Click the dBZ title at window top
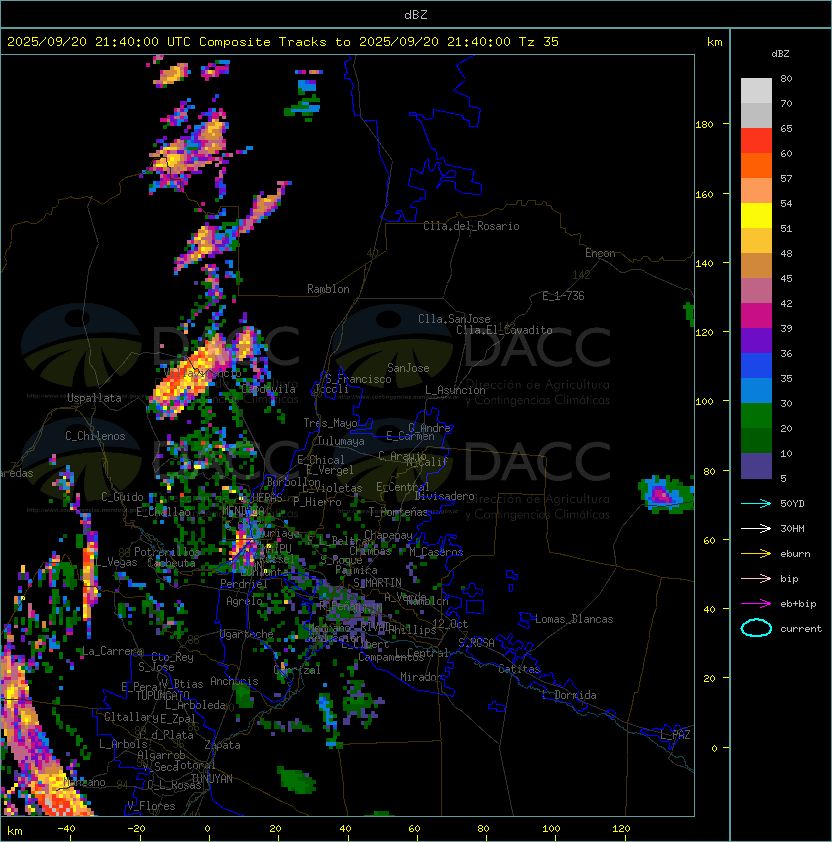The image size is (832, 842). (416, 15)
